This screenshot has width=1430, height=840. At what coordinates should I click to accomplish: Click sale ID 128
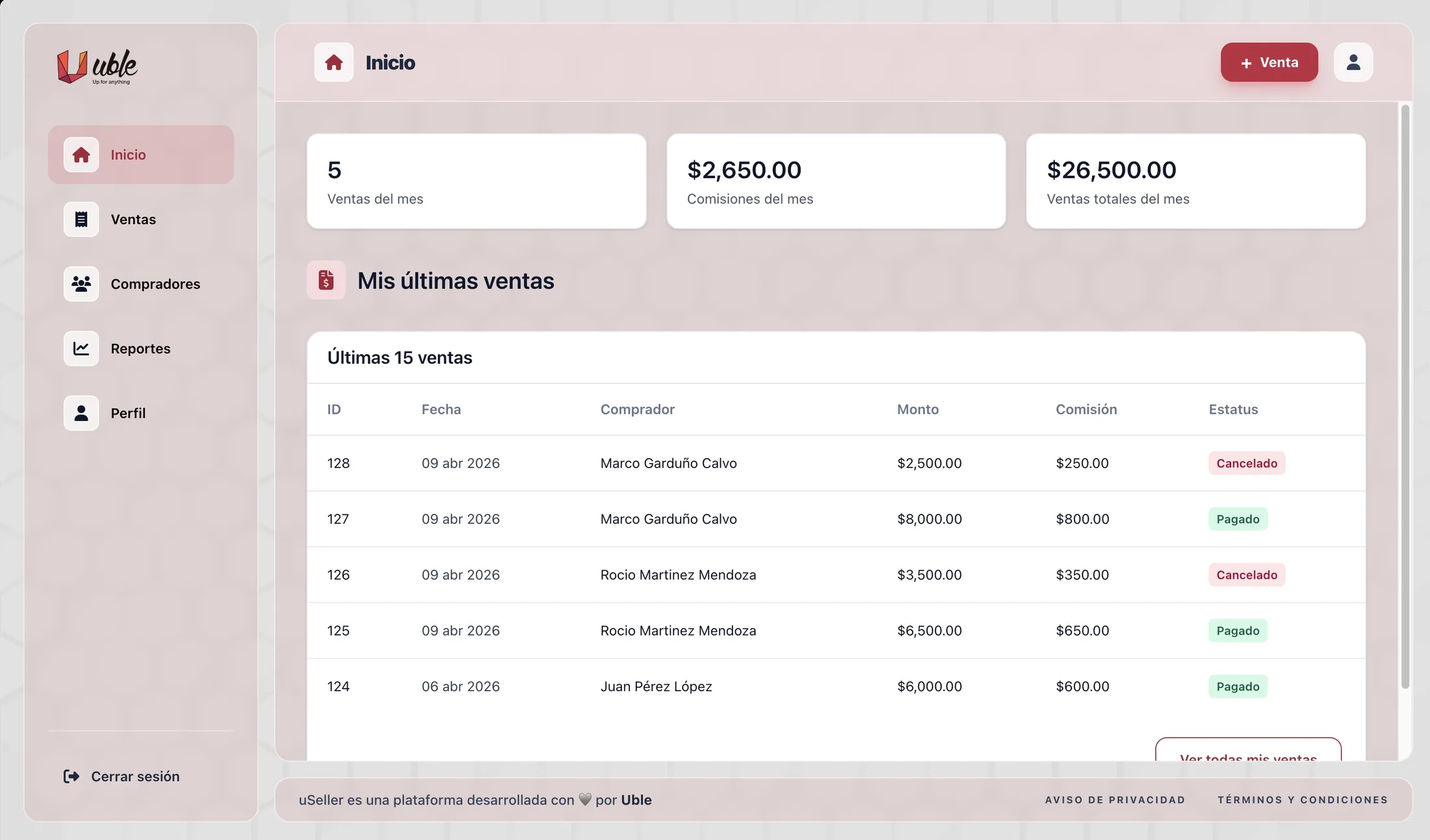coord(339,463)
